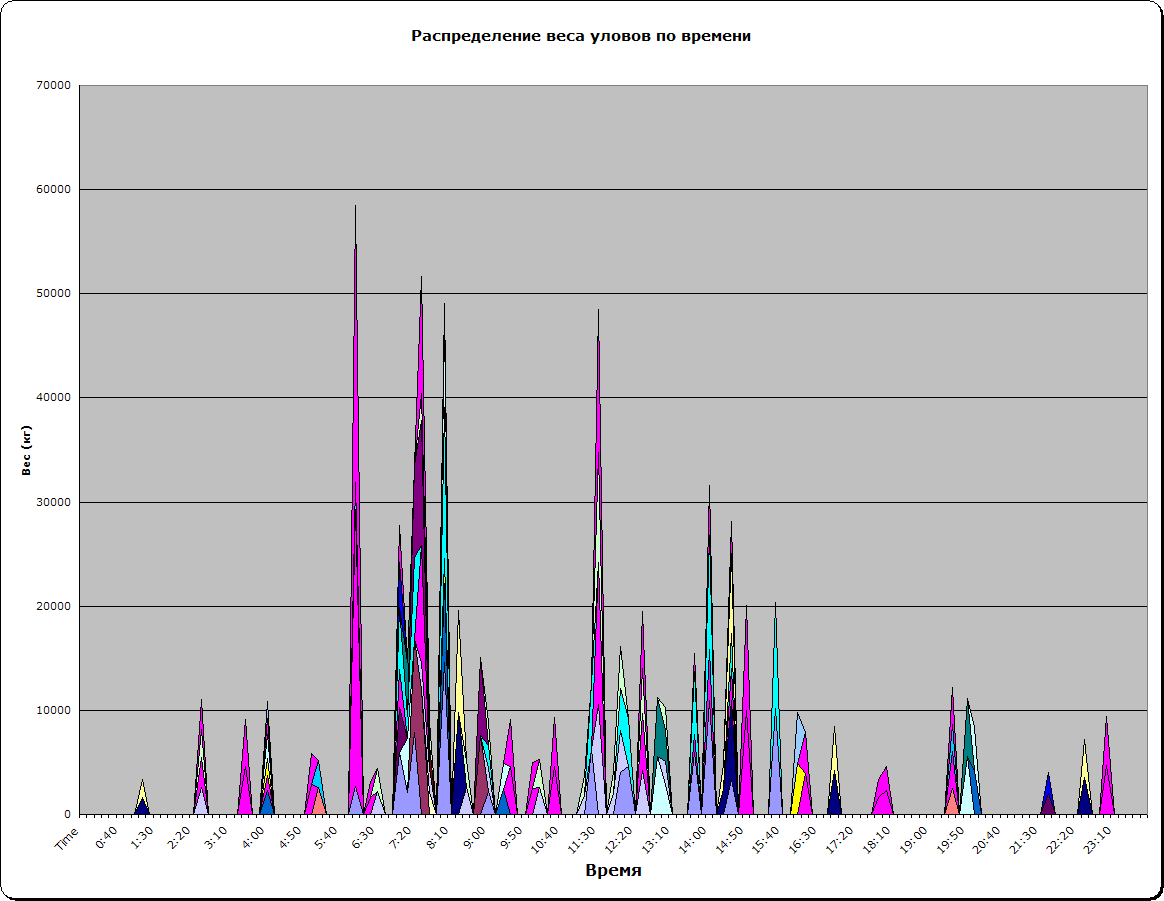1164x901 pixels.
Task: Click the 60000 value on the Y axis
Action: tap(52, 190)
